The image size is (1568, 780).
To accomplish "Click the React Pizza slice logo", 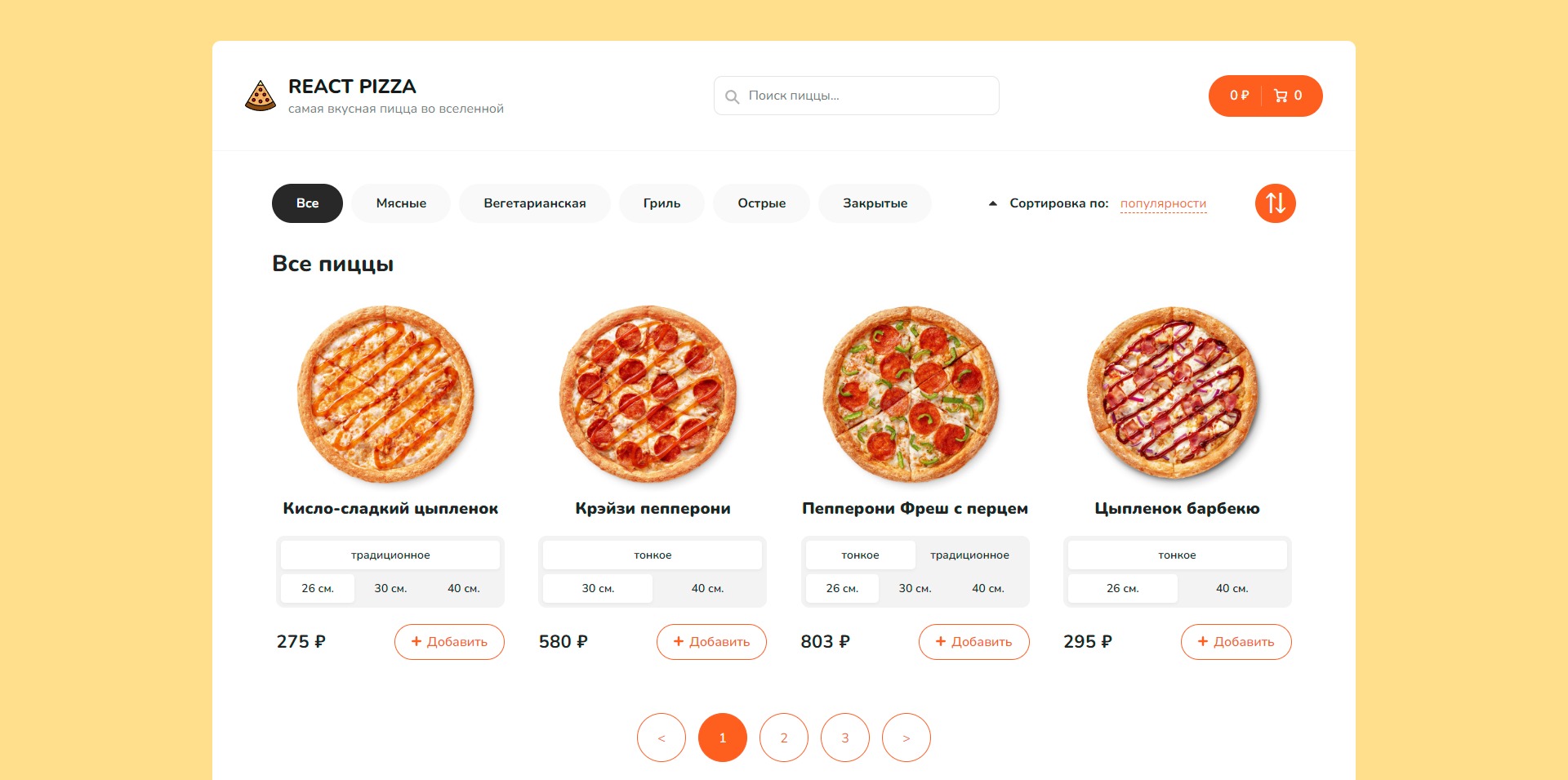I will click(x=261, y=96).
